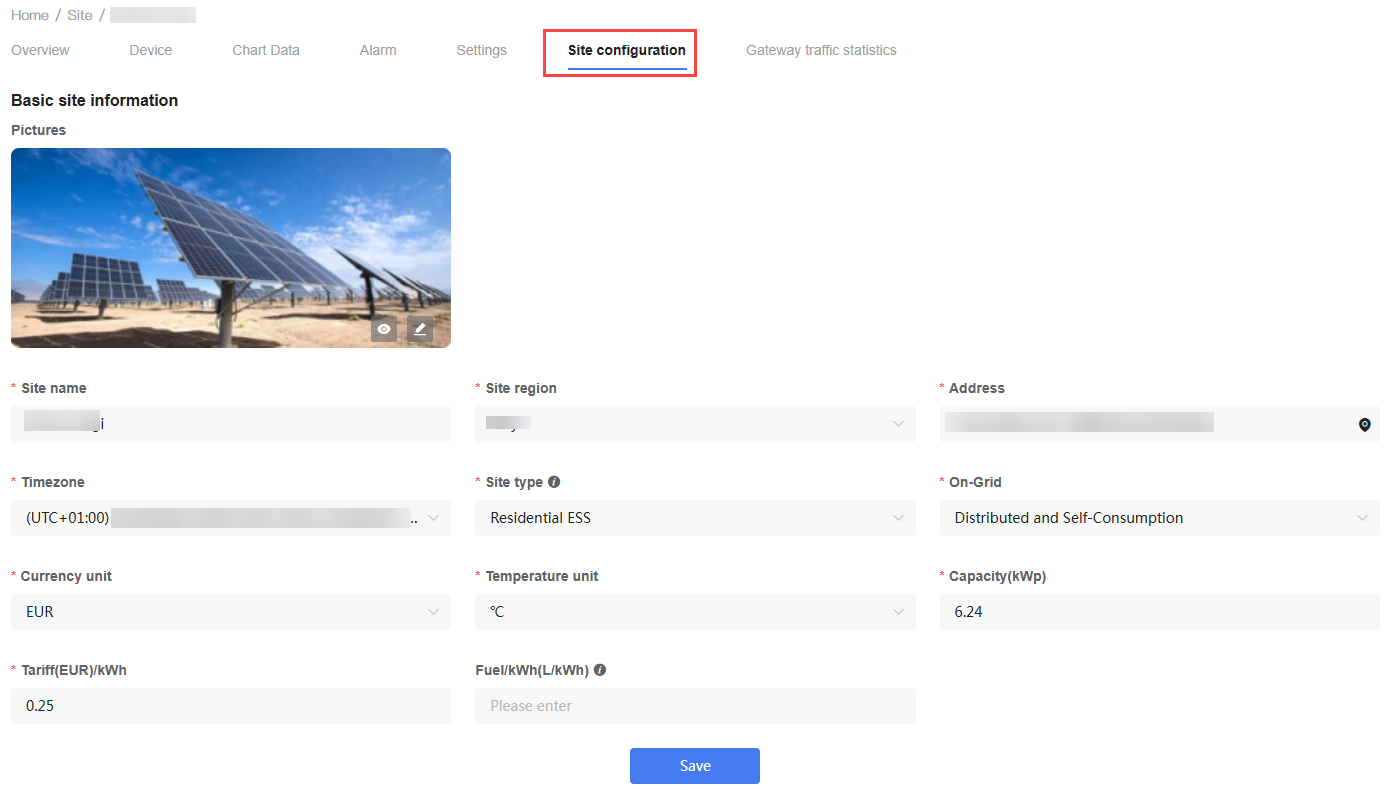Screen dimensions: 1394x790
Task: Click the map location pin in Address
Action: tap(1364, 425)
